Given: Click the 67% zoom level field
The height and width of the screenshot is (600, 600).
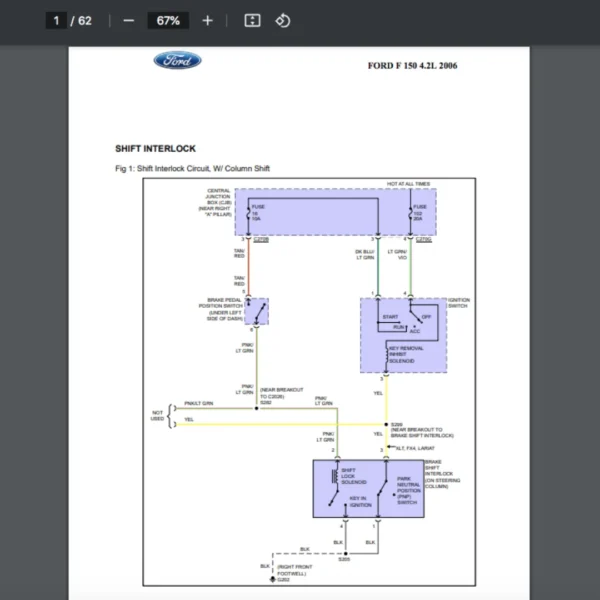Looking at the screenshot, I should click(x=167, y=20).
